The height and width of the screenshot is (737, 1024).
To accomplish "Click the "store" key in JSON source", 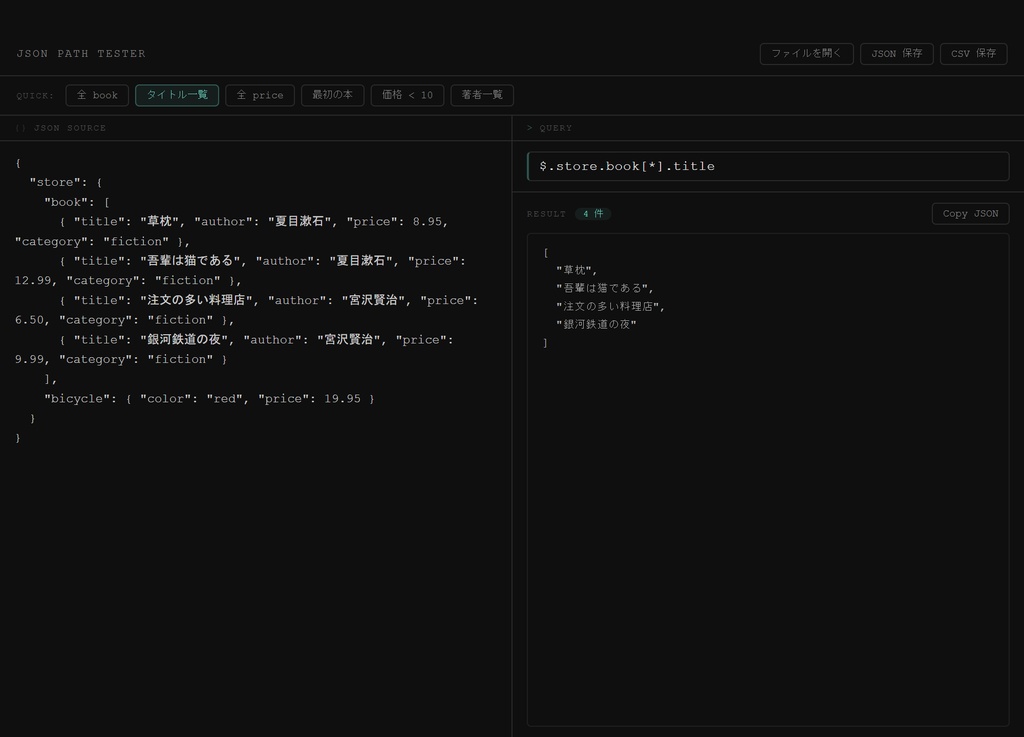I will click(x=55, y=182).
